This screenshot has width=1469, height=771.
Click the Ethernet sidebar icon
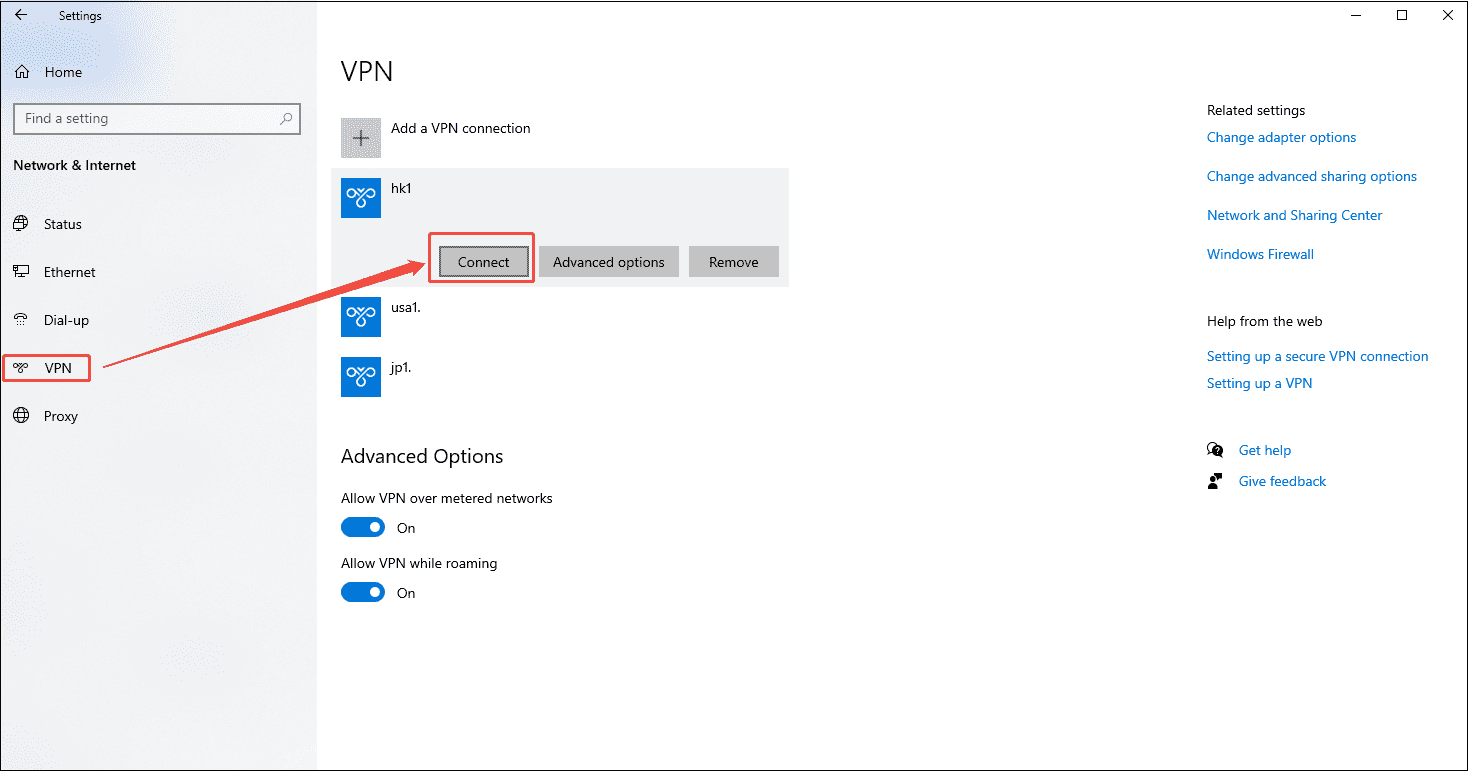[21, 271]
